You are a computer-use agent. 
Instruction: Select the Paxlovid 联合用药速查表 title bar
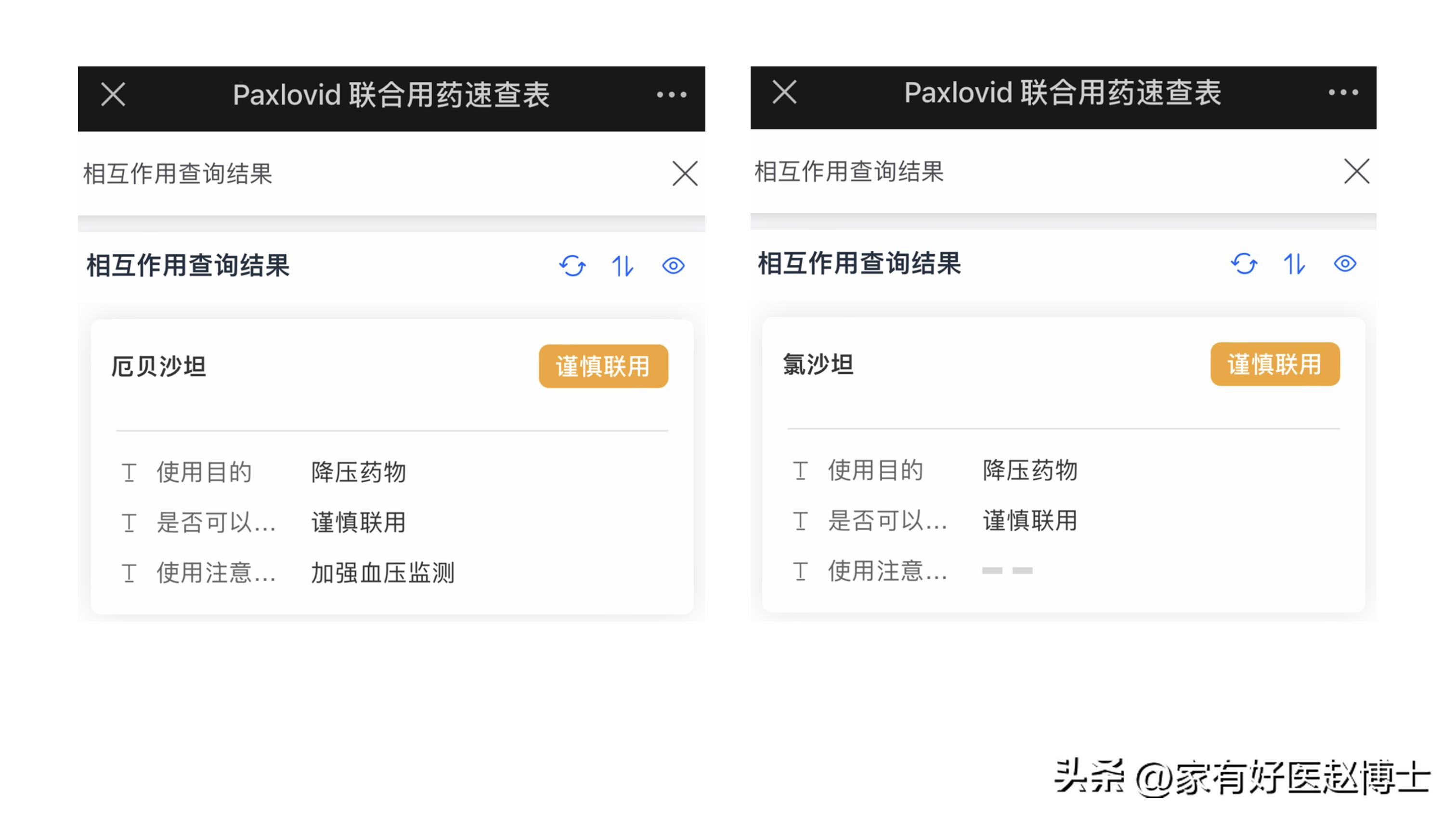pos(392,95)
